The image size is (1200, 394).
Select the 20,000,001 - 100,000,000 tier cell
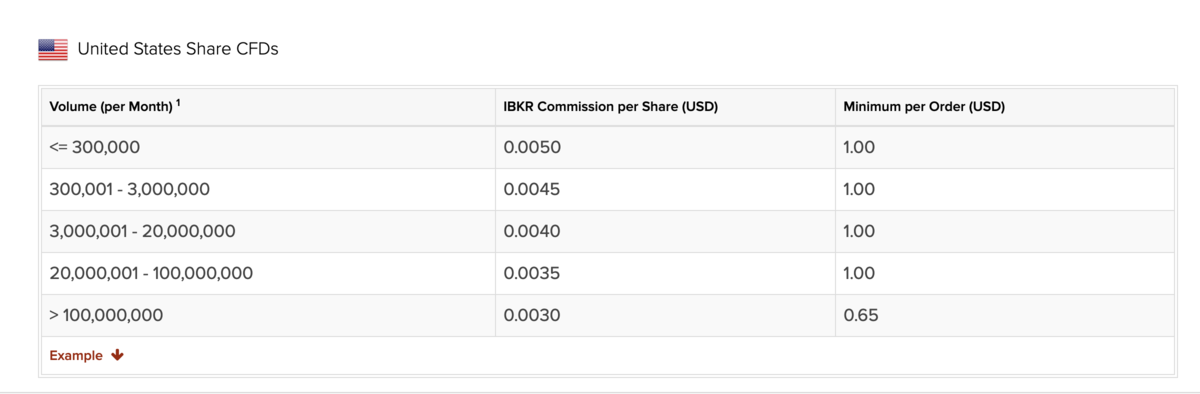coord(151,273)
